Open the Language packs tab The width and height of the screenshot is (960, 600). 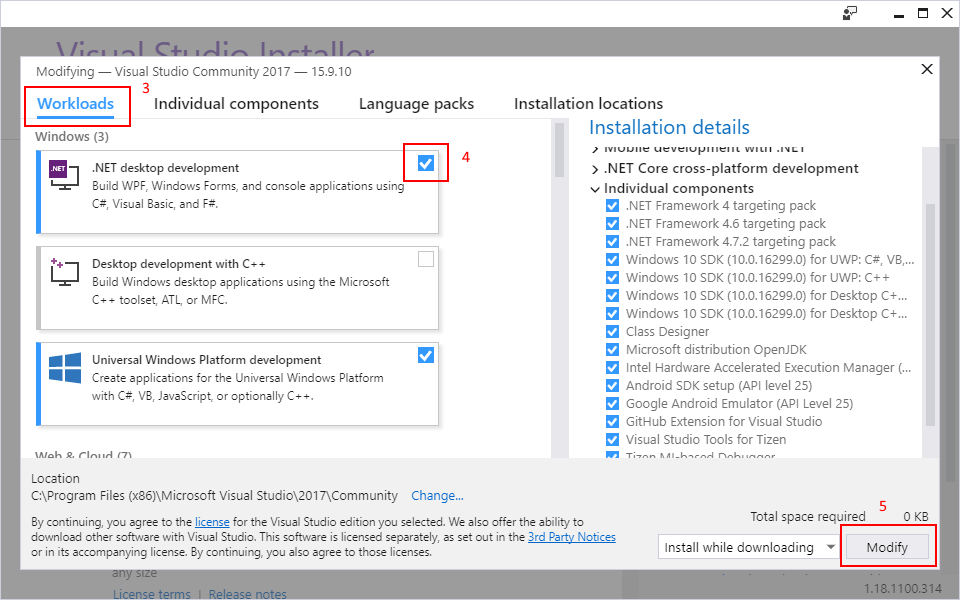[416, 103]
